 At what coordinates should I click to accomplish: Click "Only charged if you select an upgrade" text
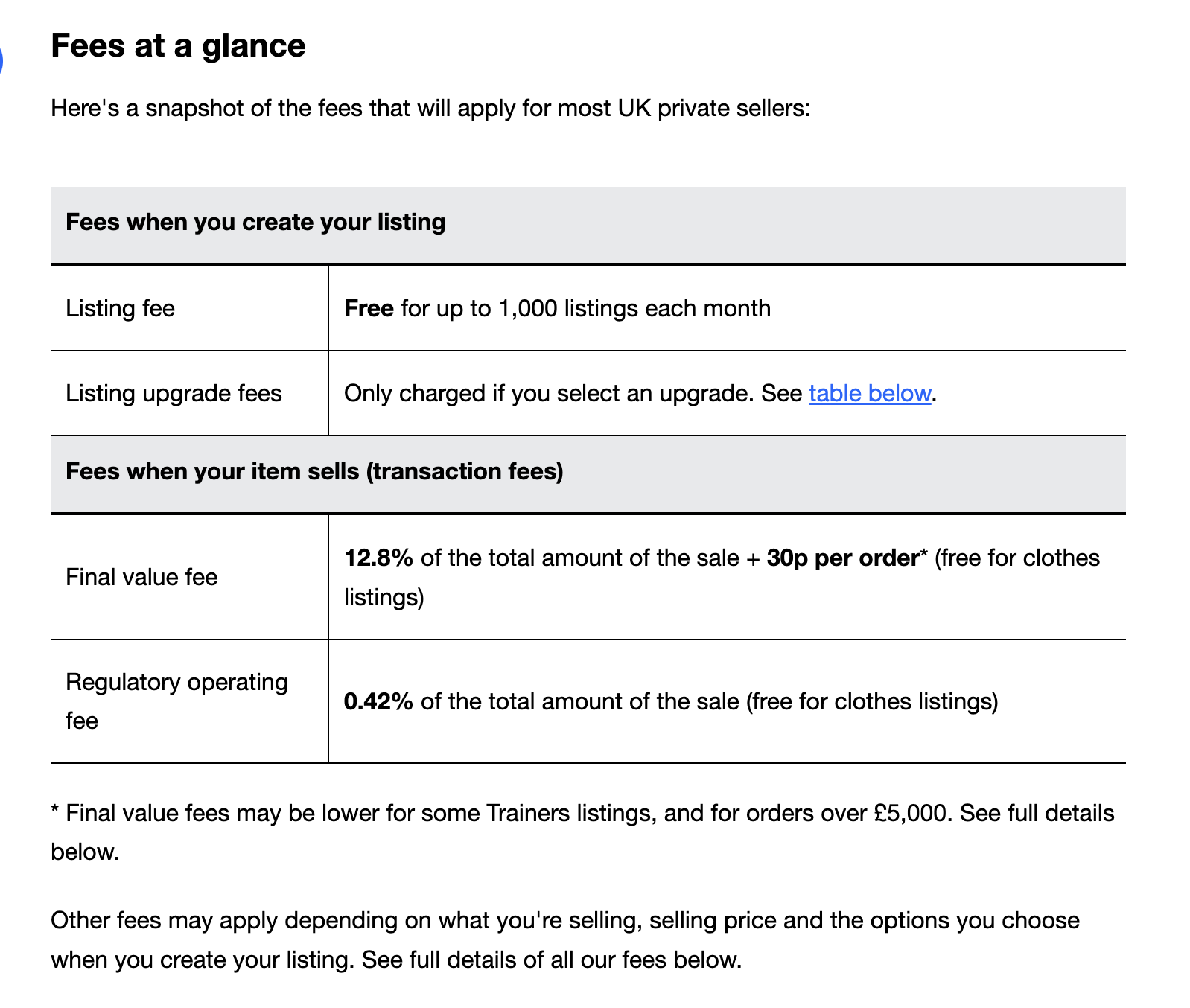tap(549, 393)
